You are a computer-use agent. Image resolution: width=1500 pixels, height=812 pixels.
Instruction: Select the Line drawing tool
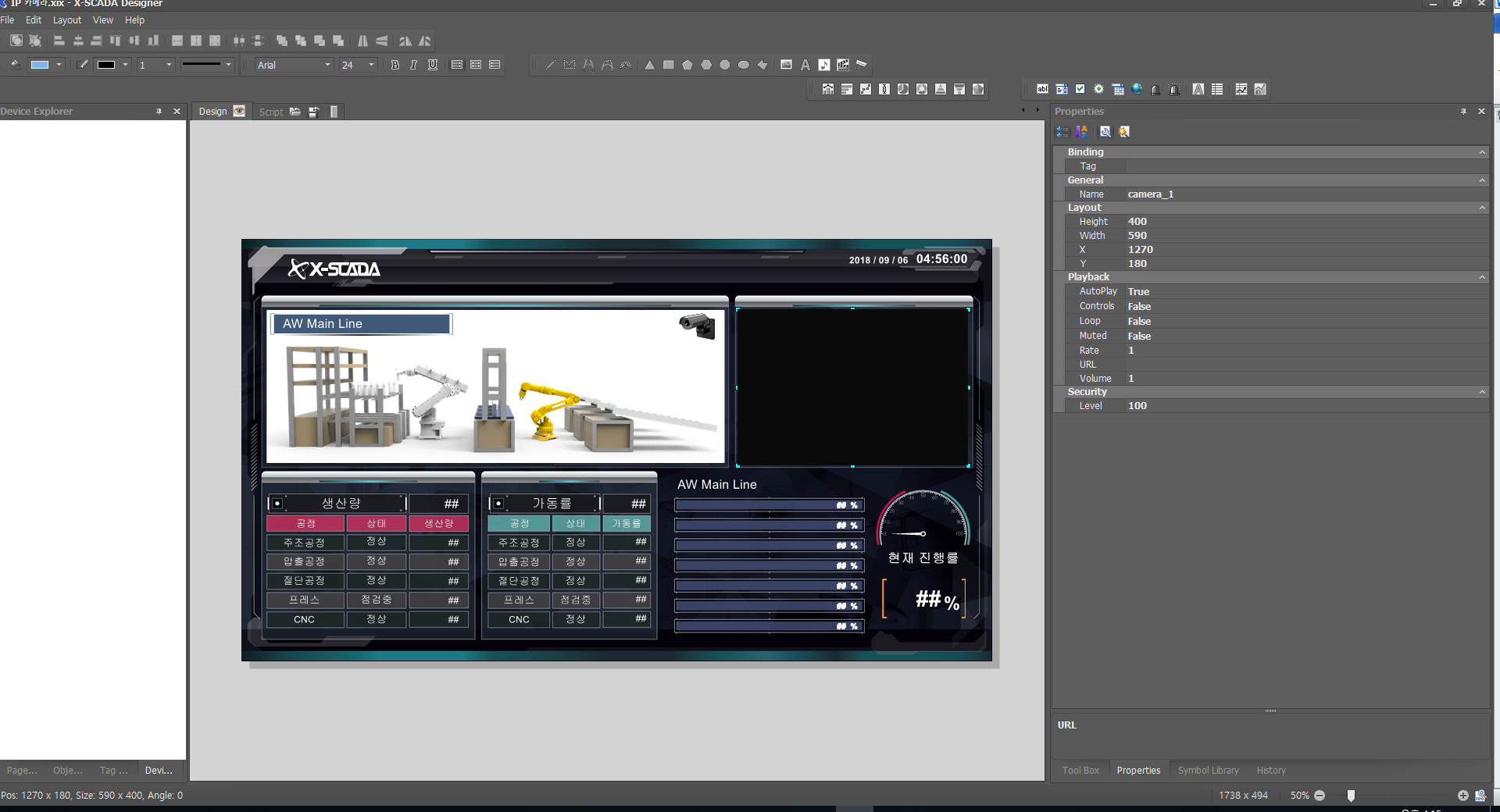coord(550,65)
